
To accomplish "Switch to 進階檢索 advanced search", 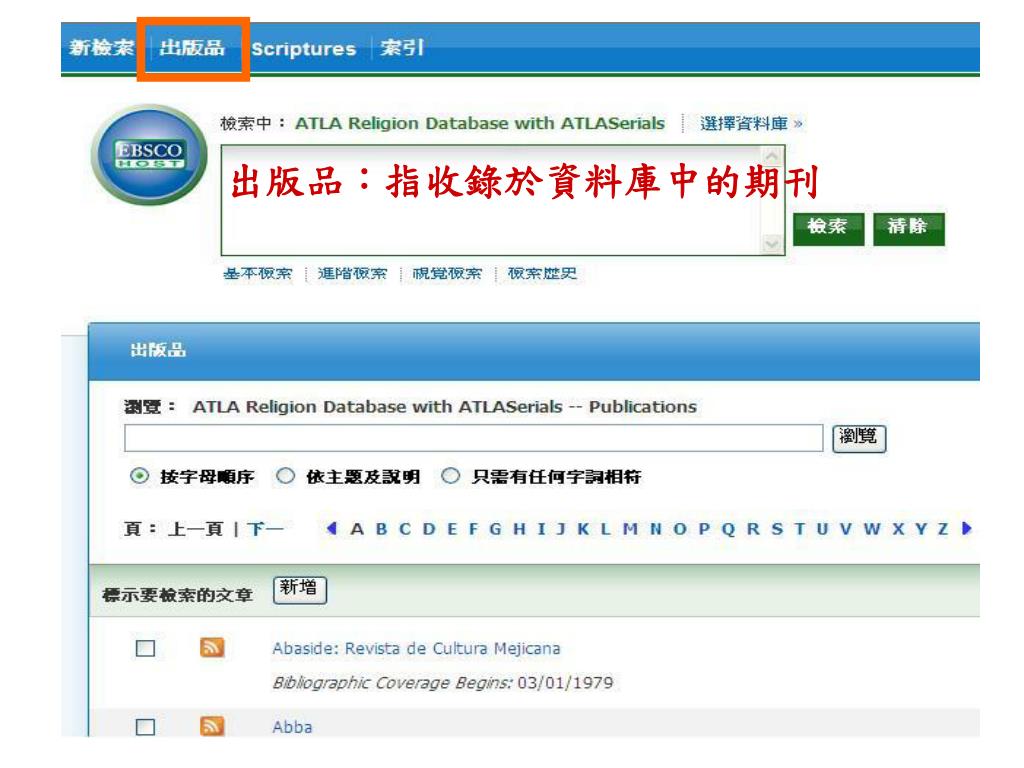I will [x=353, y=274].
